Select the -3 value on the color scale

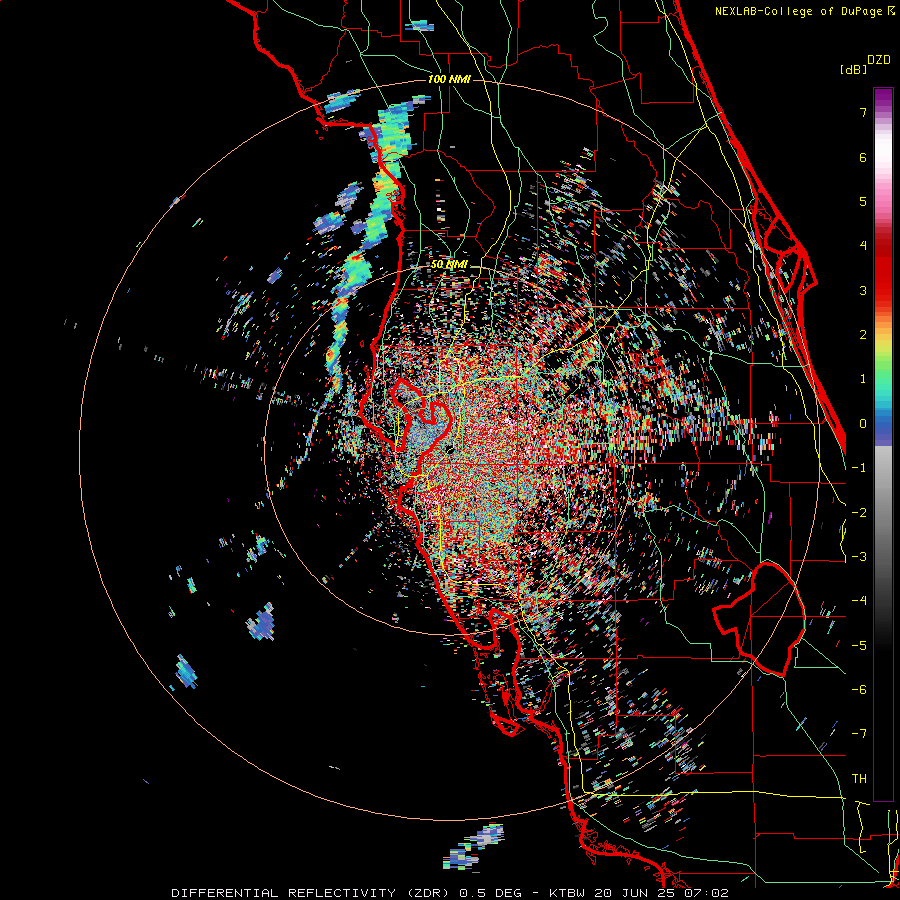(x=859, y=557)
